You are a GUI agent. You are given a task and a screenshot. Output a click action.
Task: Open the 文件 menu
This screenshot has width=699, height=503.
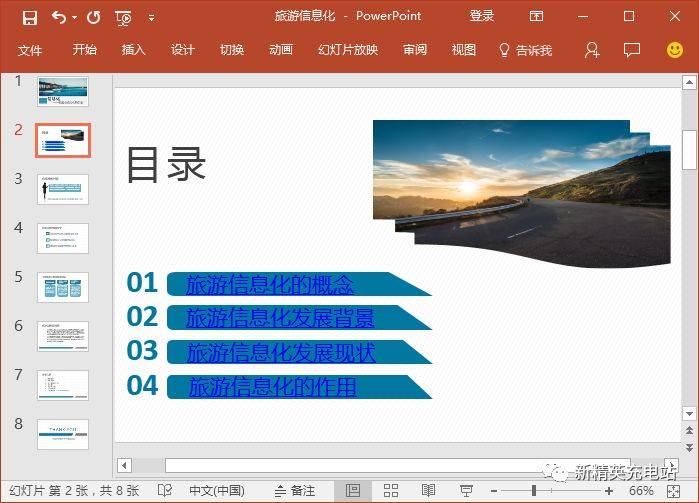point(30,50)
